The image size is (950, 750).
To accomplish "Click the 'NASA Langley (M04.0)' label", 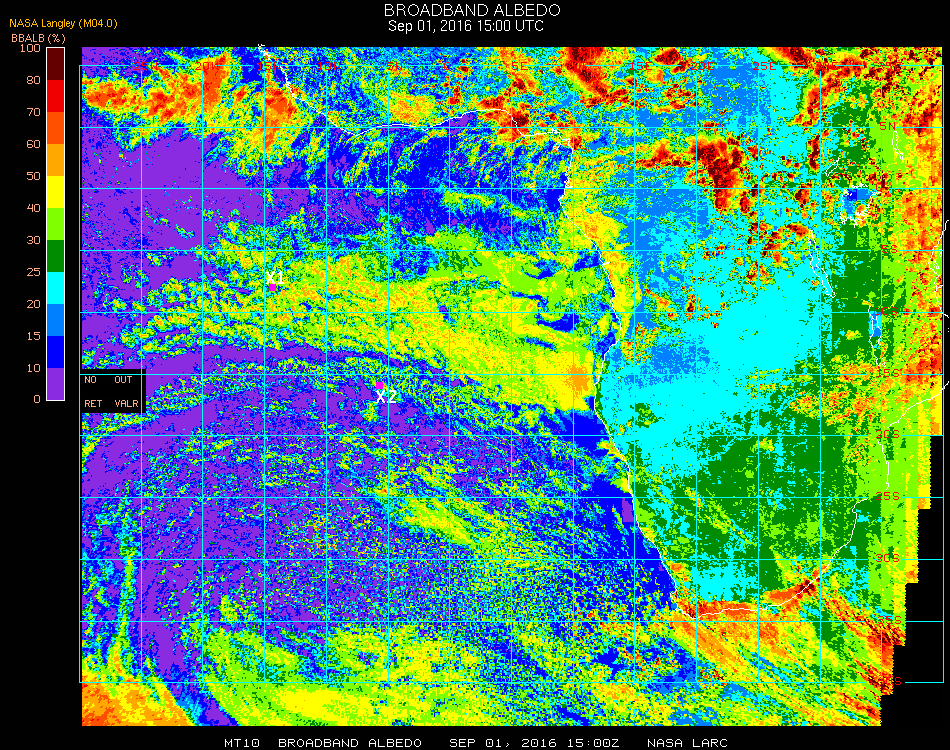I will pyautogui.click(x=63, y=24).
